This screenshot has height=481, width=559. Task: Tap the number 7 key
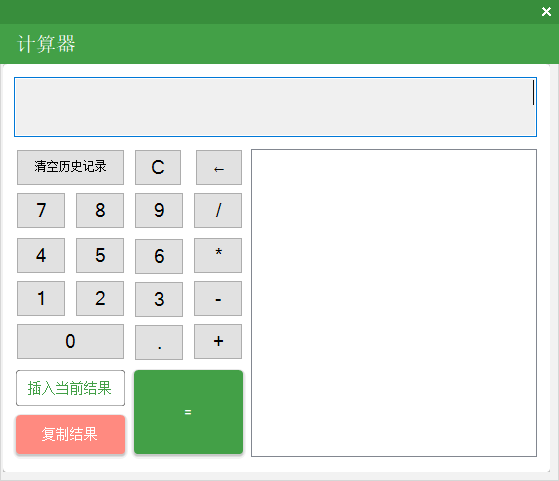click(x=41, y=210)
